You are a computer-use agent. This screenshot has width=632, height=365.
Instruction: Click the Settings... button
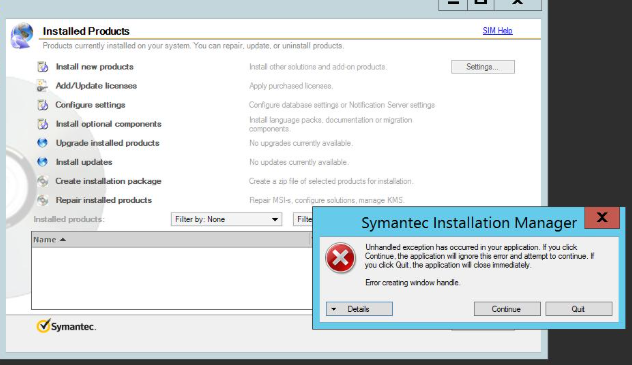pyautogui.click(x=483, y=67)
